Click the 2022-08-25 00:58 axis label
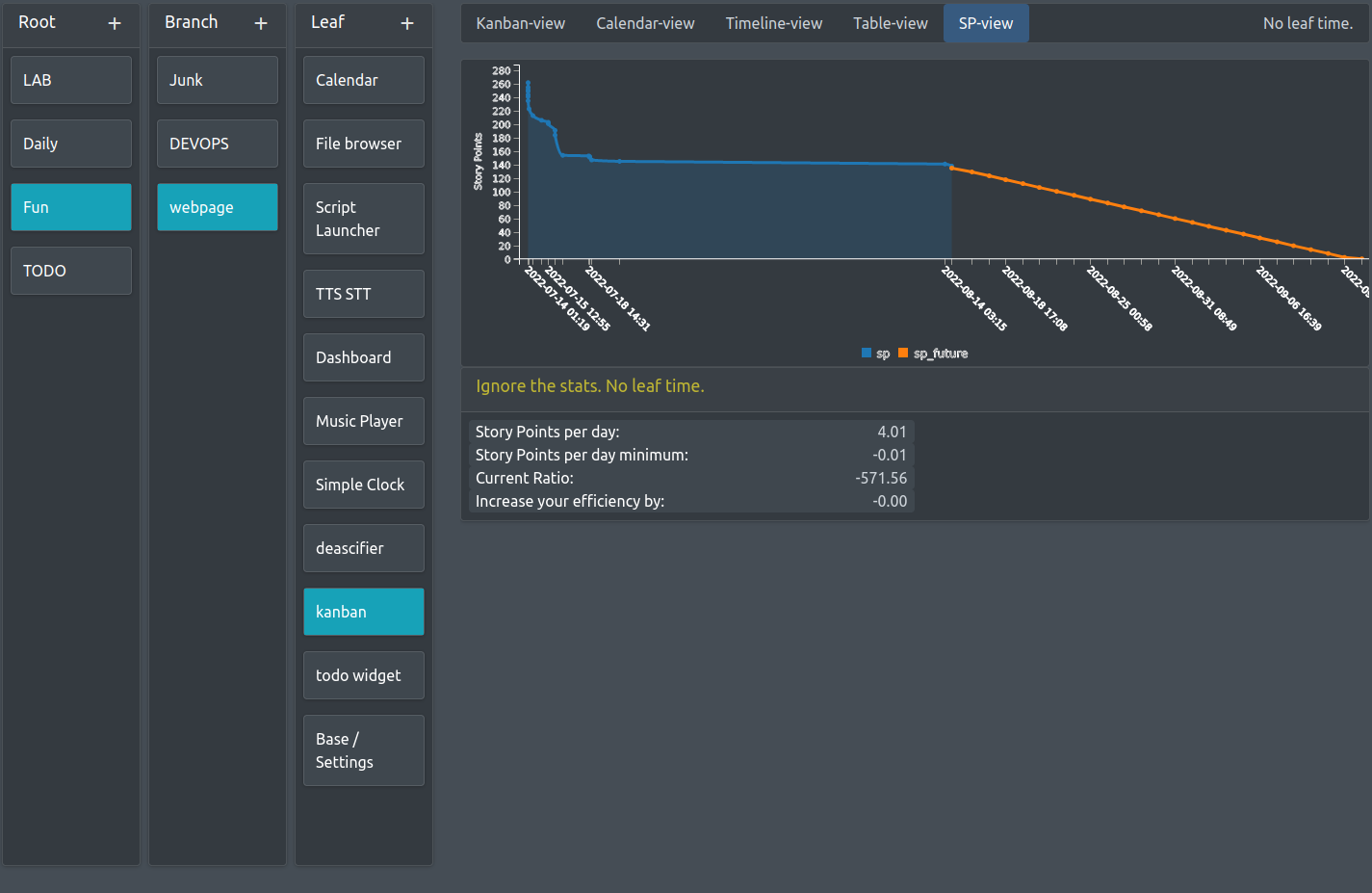Screen dimensions: 1372x893 tap(1120, 300)
